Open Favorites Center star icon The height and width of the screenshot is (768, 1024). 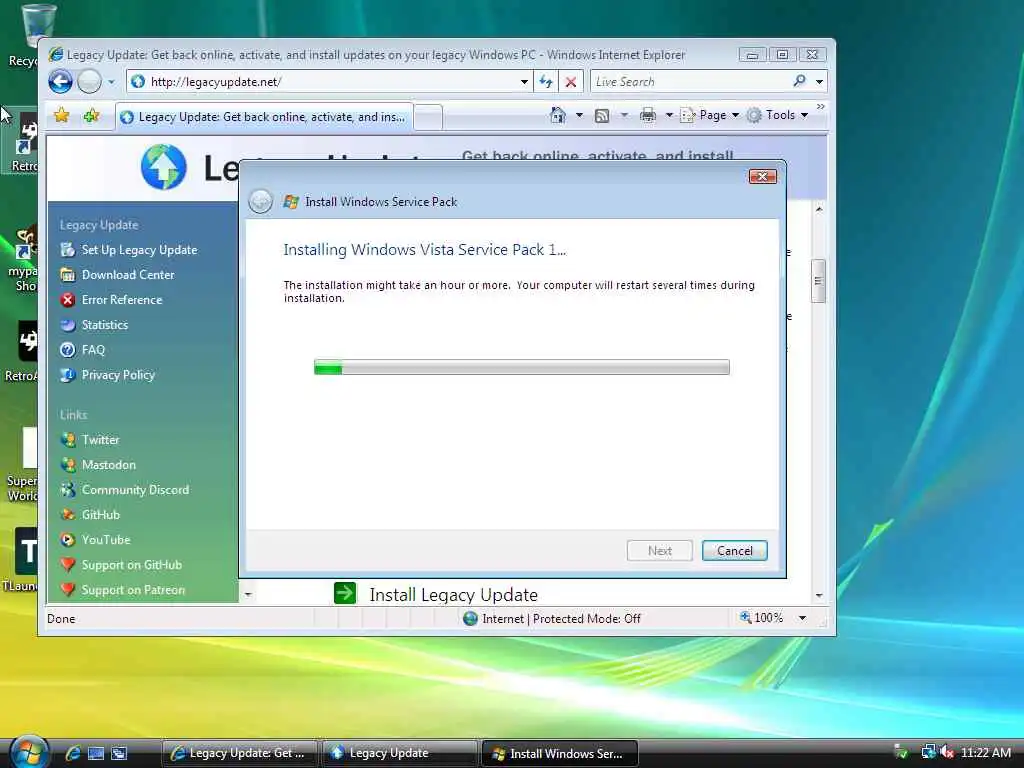point(61,116)
